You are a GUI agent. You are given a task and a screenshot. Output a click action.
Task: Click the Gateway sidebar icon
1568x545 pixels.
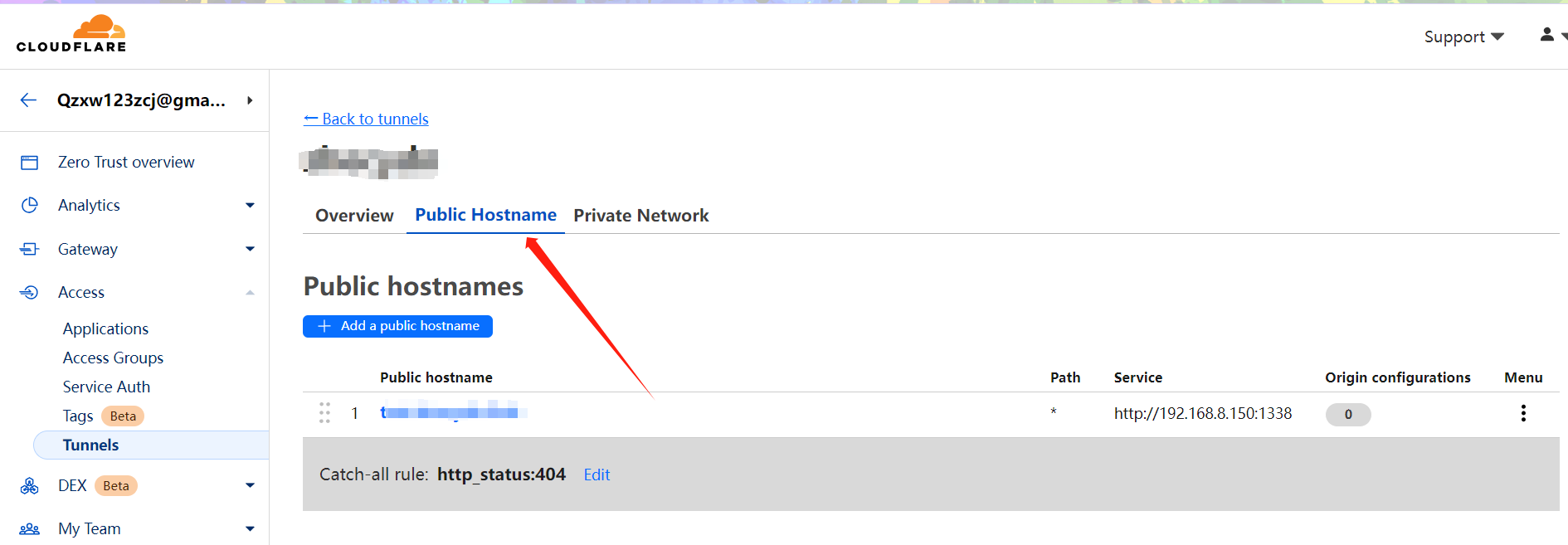point(30,249)
